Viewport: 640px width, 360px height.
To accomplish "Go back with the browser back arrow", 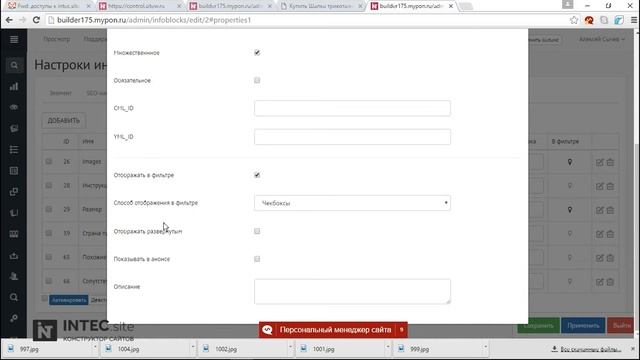I will point(9,20).
